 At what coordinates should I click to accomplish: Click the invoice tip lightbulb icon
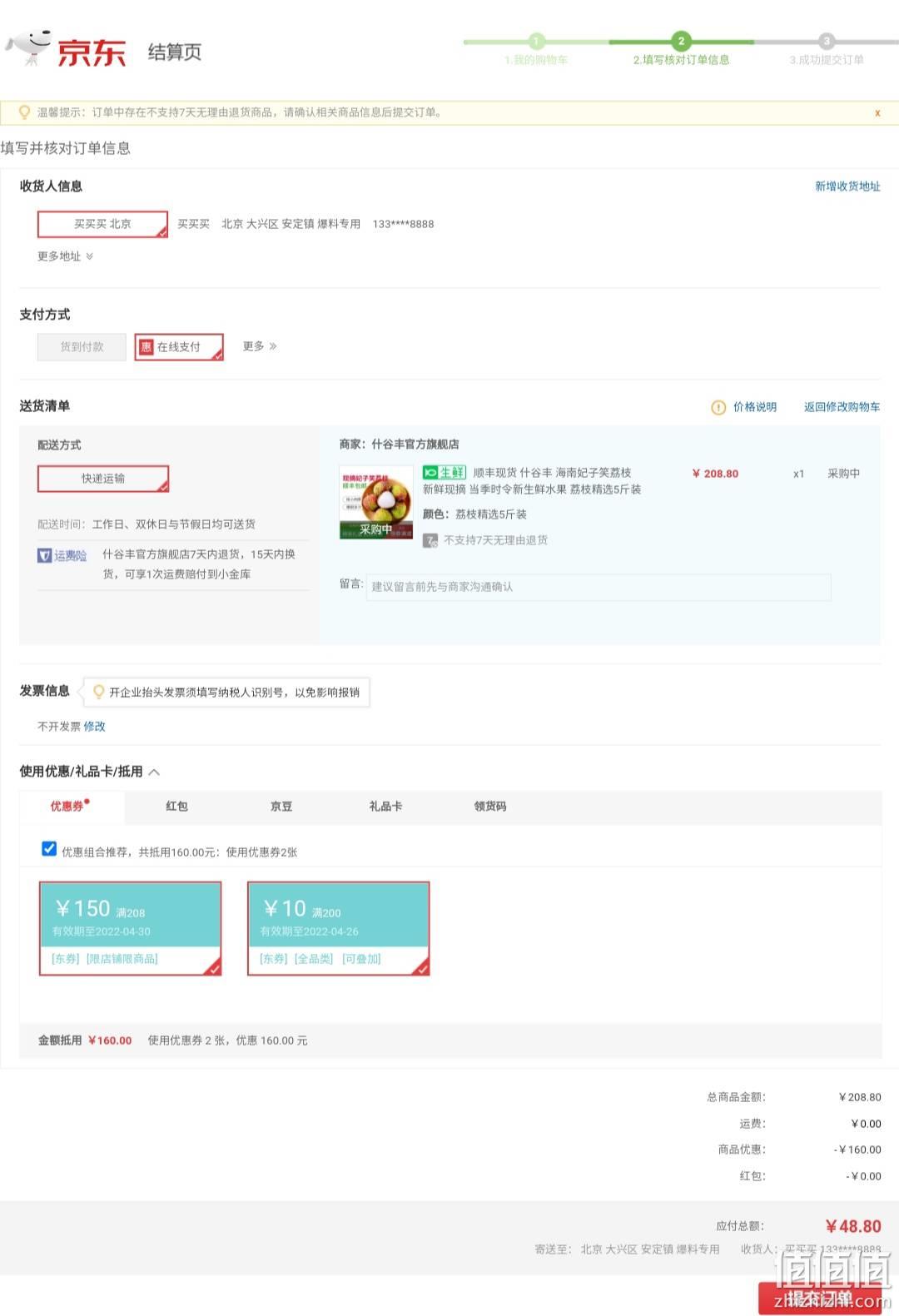pyautogui.click(x=98, y=692)
